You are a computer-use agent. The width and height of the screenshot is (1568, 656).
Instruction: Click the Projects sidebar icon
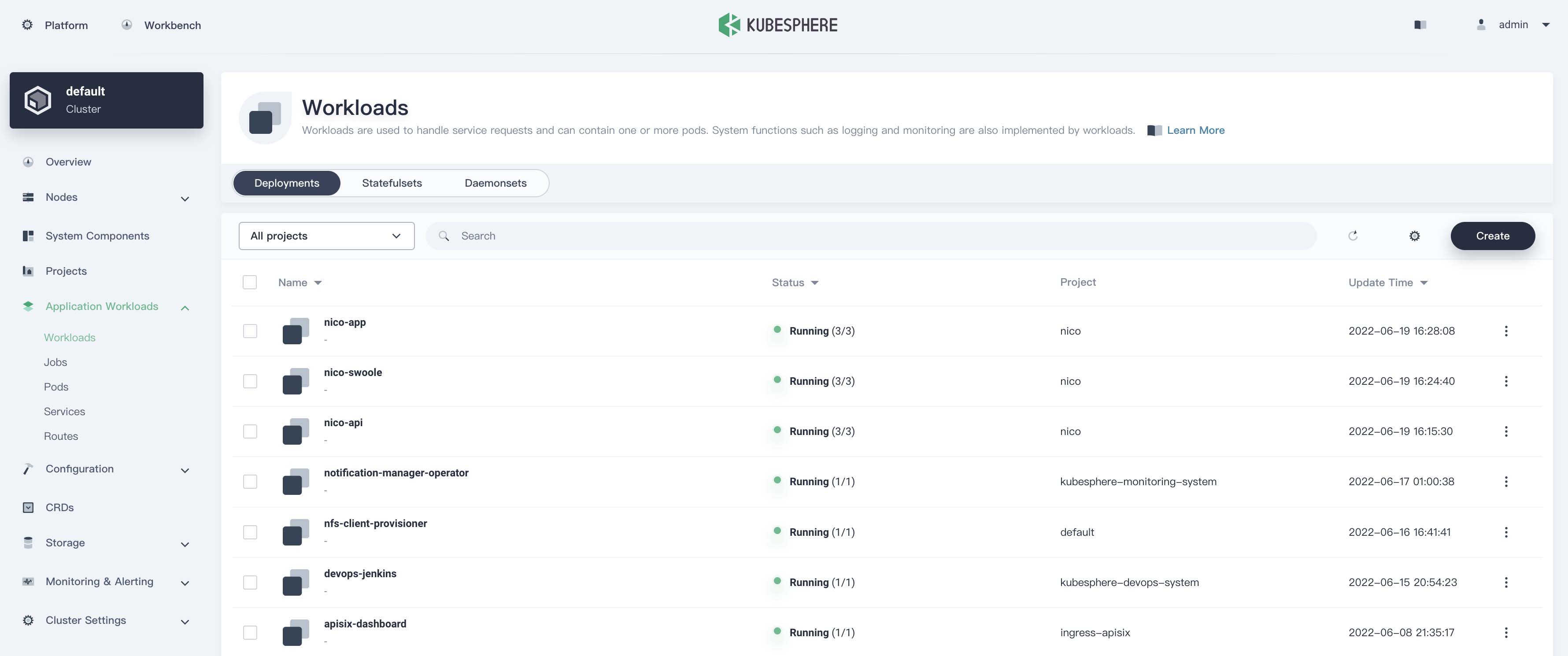click(x=28, y=271)
